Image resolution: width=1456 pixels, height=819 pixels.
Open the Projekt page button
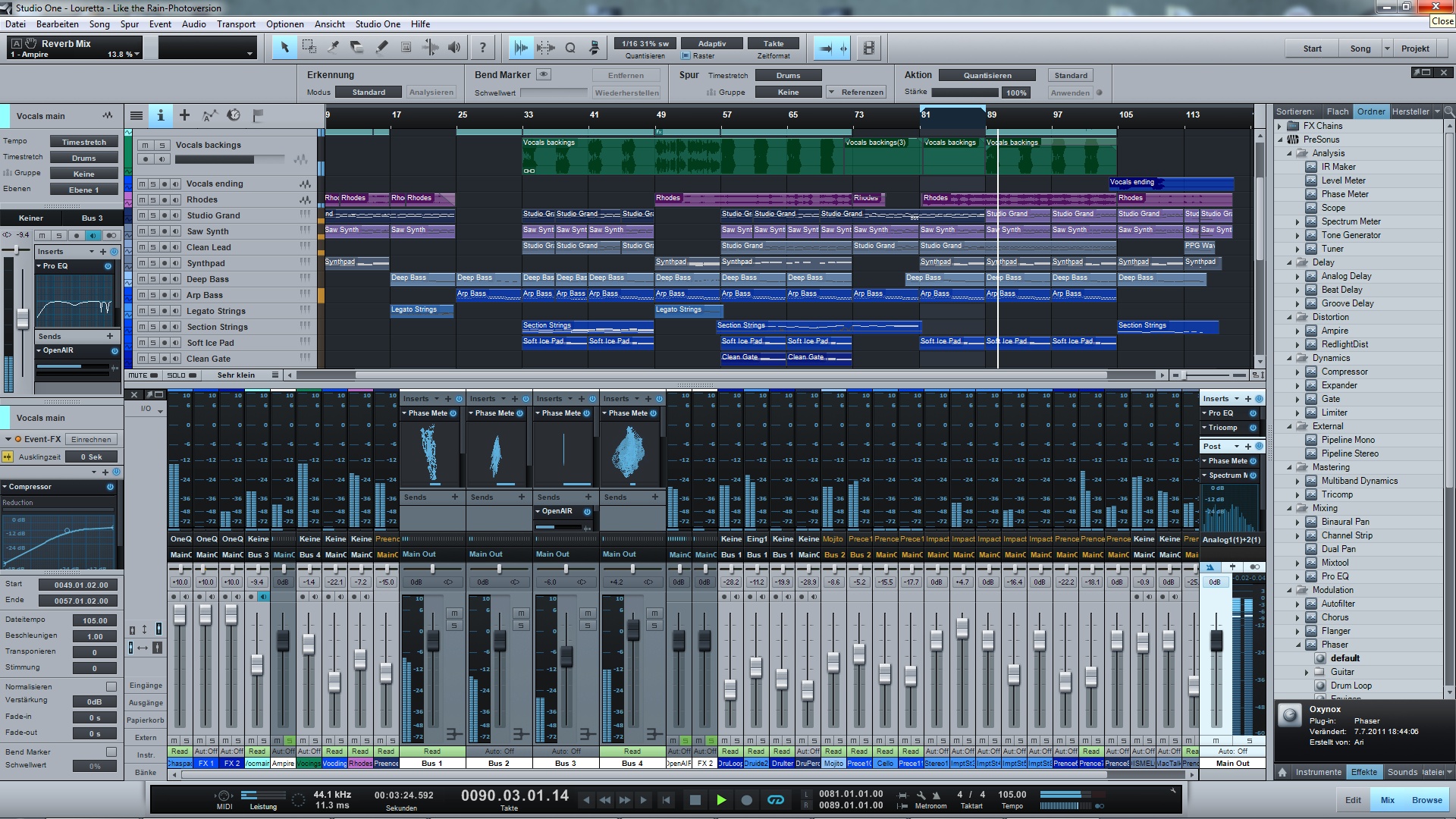pyautogui.click(x=1415, y=49)
